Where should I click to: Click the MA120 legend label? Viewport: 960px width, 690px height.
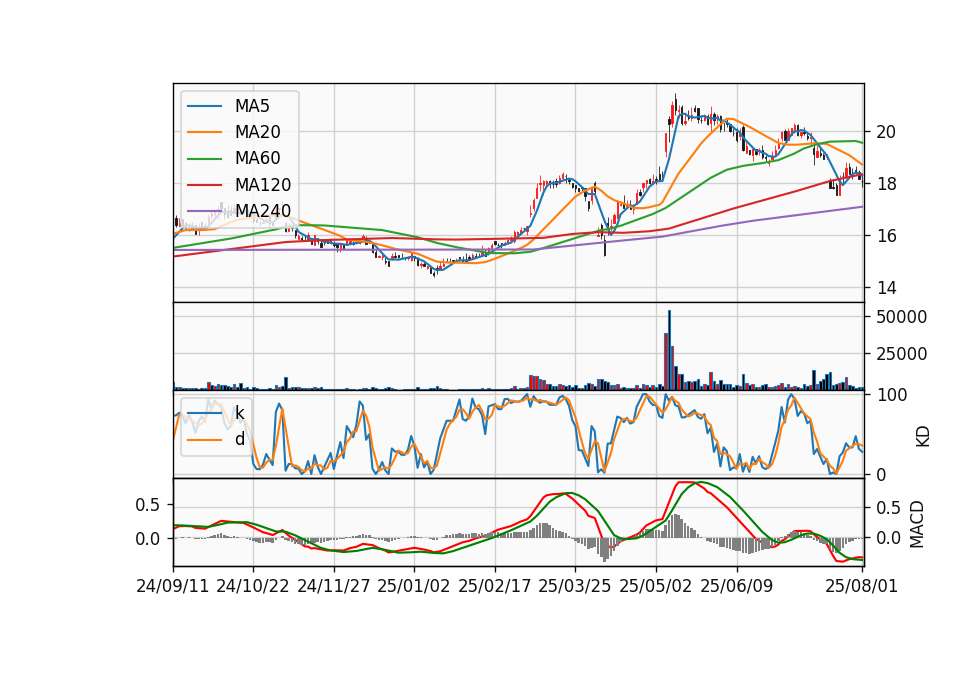click(x=263, y=185)
